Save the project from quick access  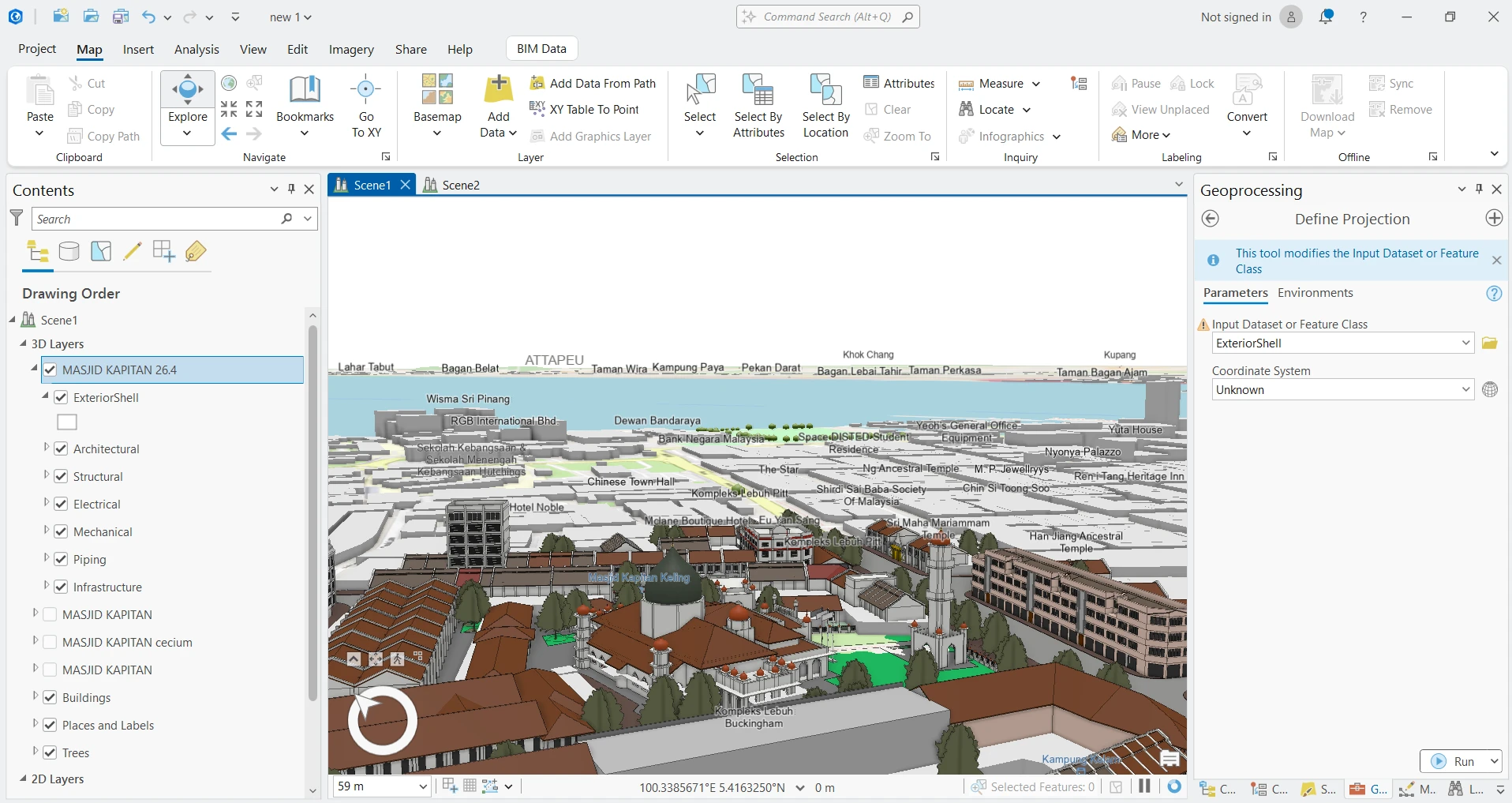(121, 17)
